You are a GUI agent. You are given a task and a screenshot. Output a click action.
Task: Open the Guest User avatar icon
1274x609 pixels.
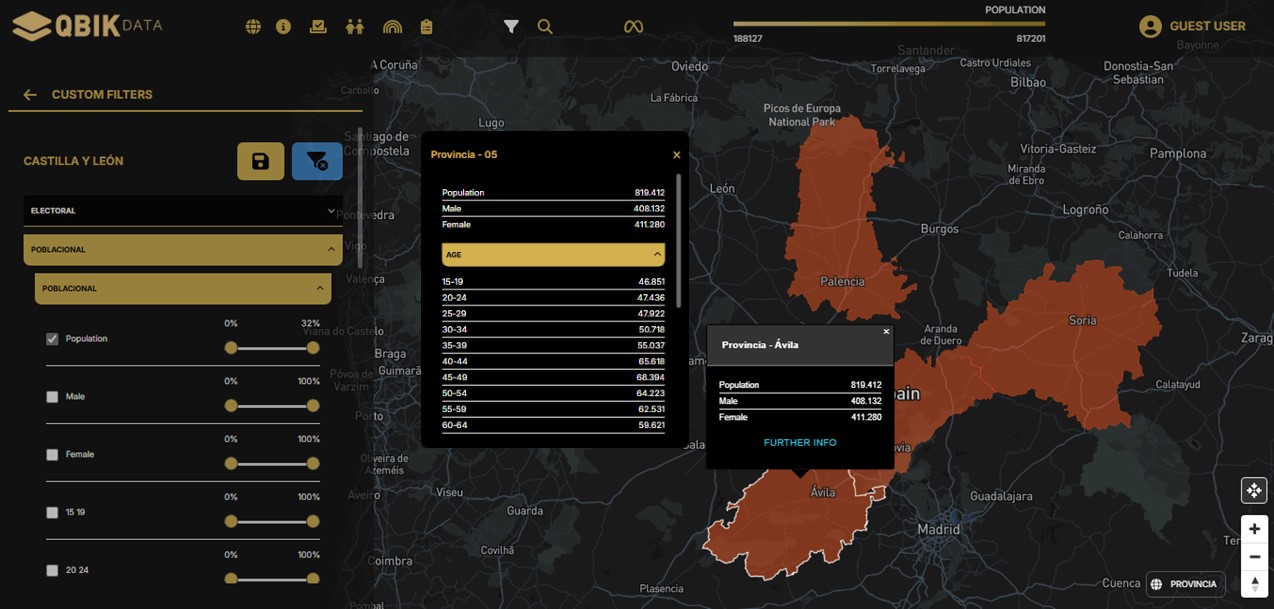coord(1150,27)
